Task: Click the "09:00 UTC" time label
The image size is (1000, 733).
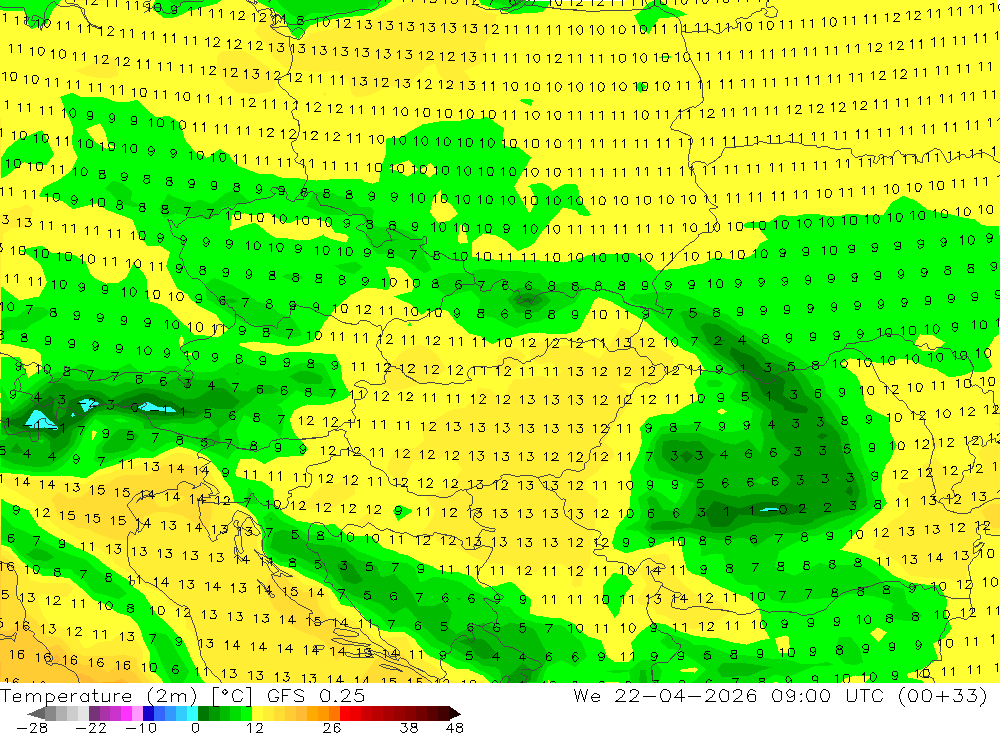Action: tap(829, 695)
